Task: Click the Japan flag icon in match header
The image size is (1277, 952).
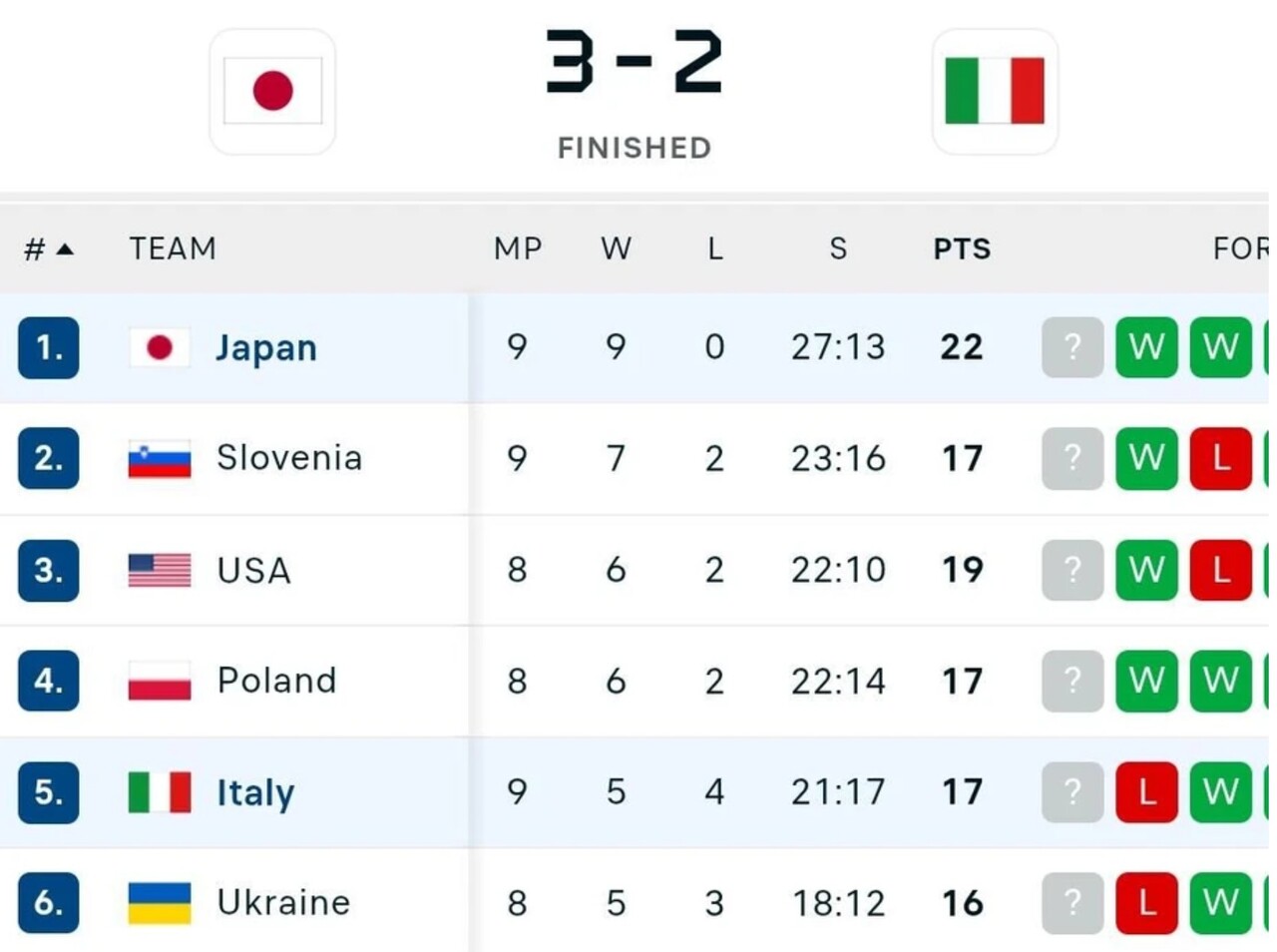Action: point(272,91)
